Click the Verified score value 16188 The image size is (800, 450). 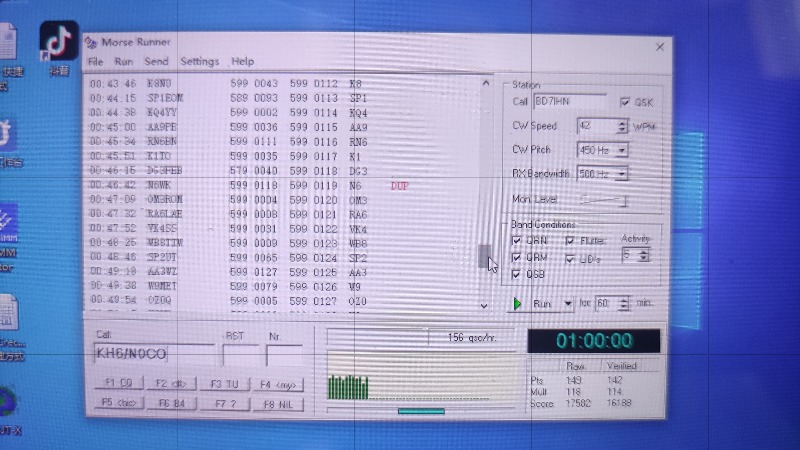pyautogui.click(x=618, y=403)
